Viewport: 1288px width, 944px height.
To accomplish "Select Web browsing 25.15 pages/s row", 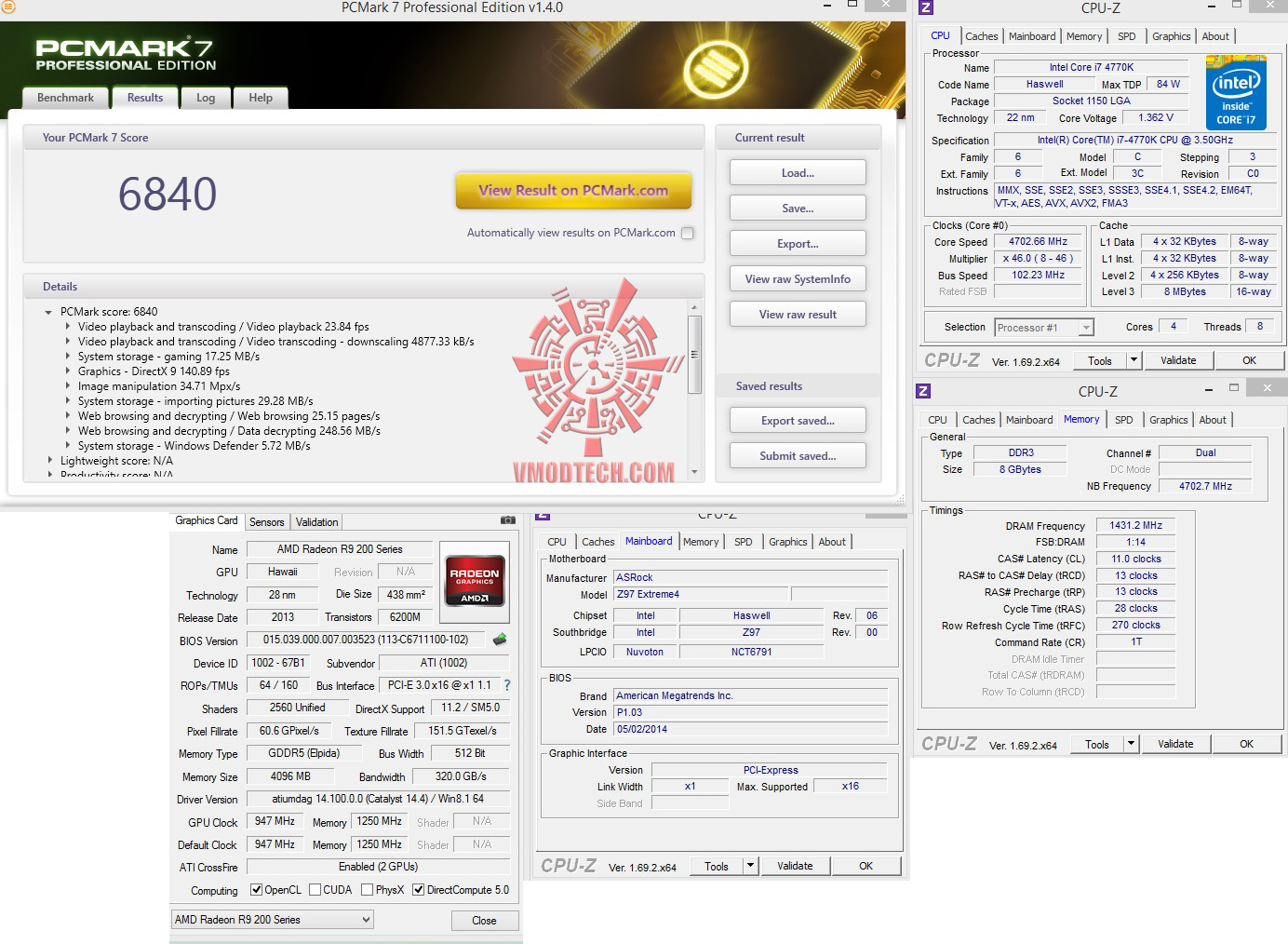I will click(x=229, y=416).
